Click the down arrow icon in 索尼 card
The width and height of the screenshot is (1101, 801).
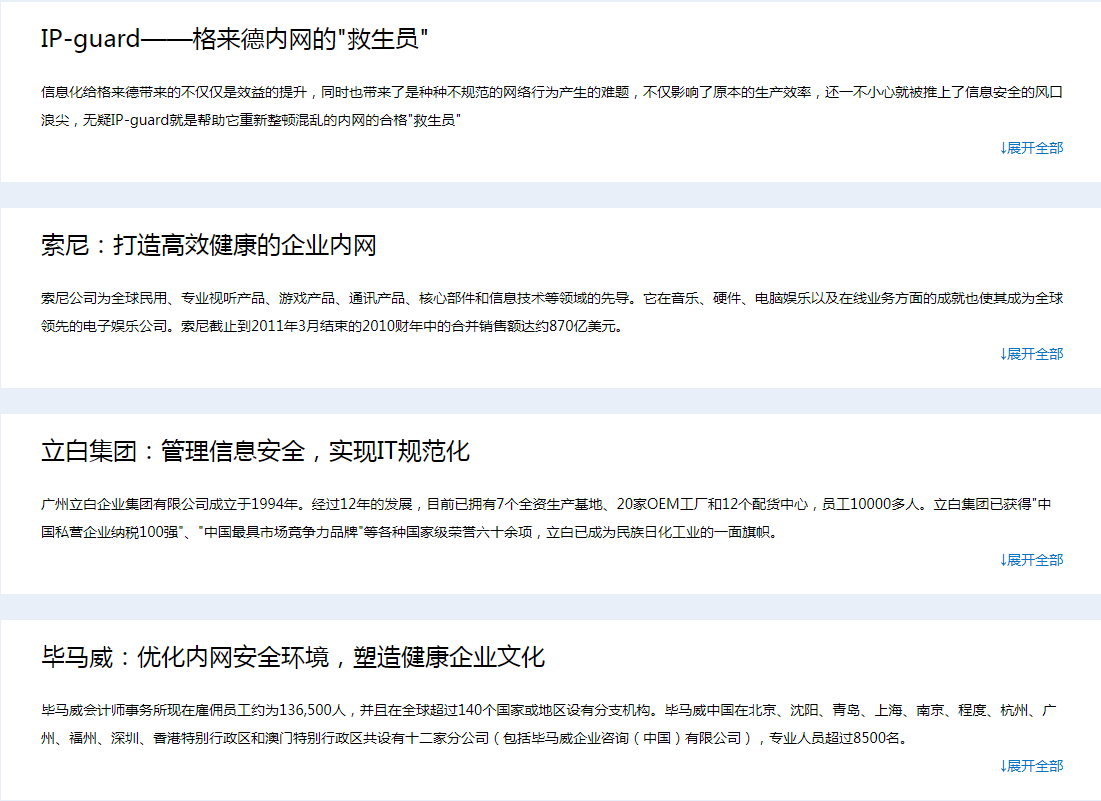click(x=1003, y=354)
